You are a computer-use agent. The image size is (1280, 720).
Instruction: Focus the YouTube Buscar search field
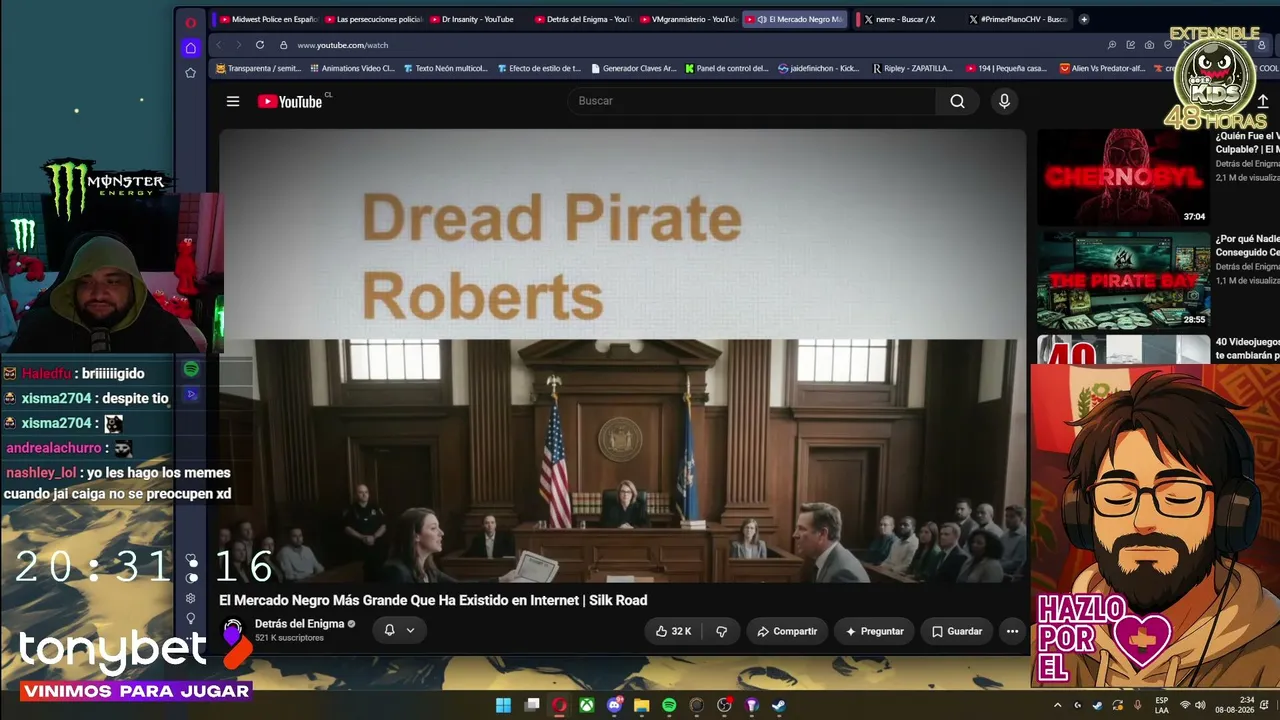pyautogui.click(x=751, y=101)
